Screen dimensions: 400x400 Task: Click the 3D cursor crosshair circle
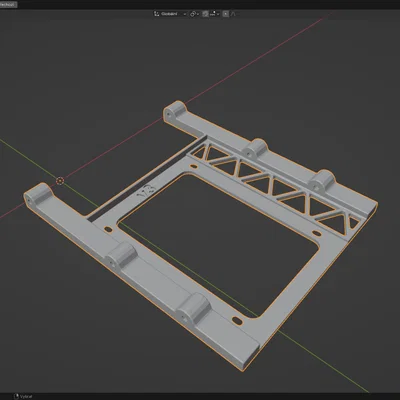coord(60,181)
